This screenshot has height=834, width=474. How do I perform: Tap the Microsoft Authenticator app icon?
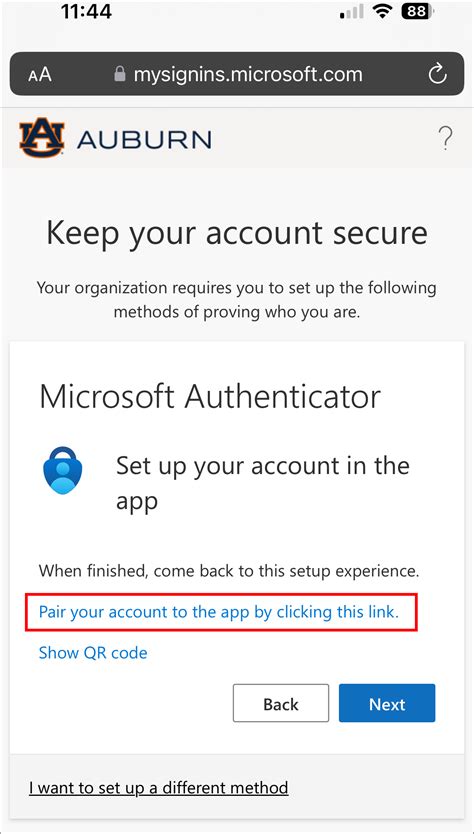pyautogui.click(x=64, y=470)
